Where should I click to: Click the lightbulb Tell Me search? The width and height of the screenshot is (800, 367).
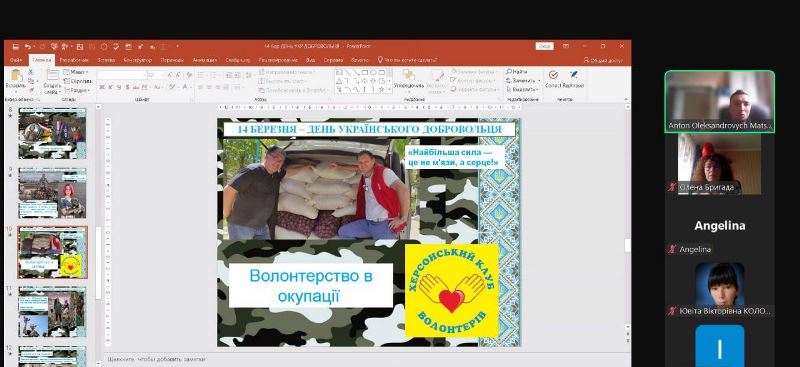tap(380, 60)
